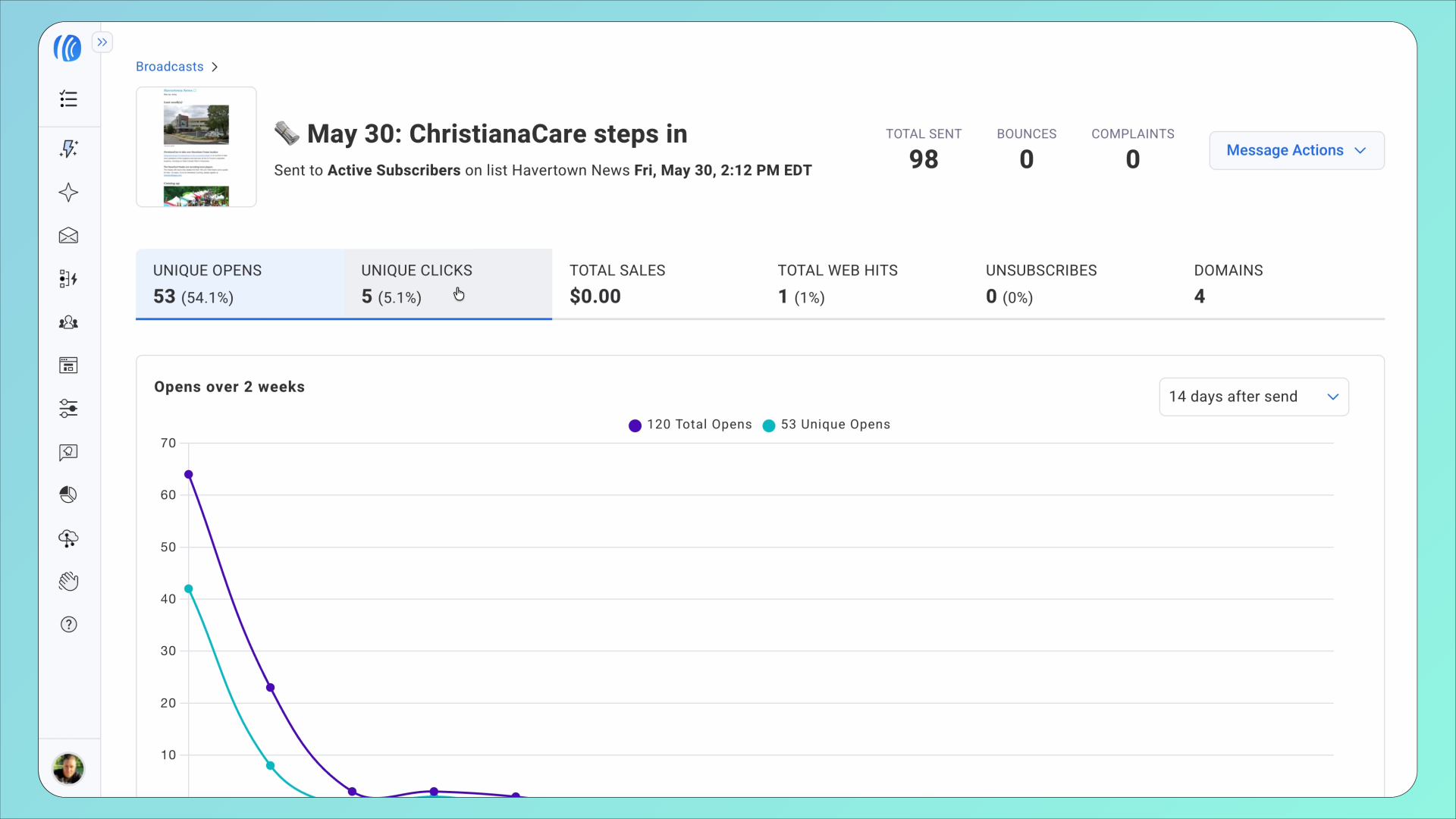Open the checklist icon in sidebar
Image resolution: width=1456 pixels, height=819 pixels.
coord(68,99)
